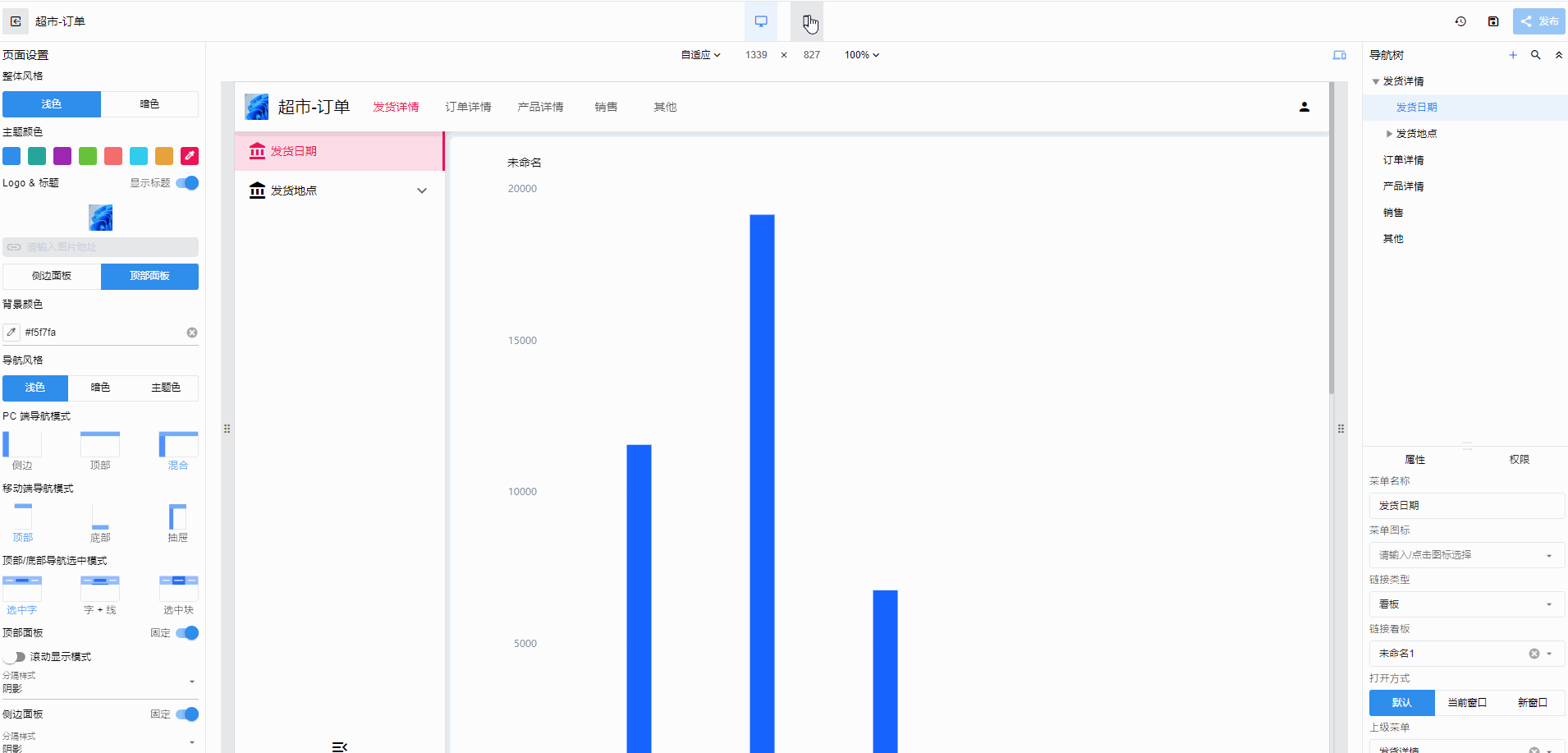Click the bank icon next to 发货地点

tap(257, 191)
